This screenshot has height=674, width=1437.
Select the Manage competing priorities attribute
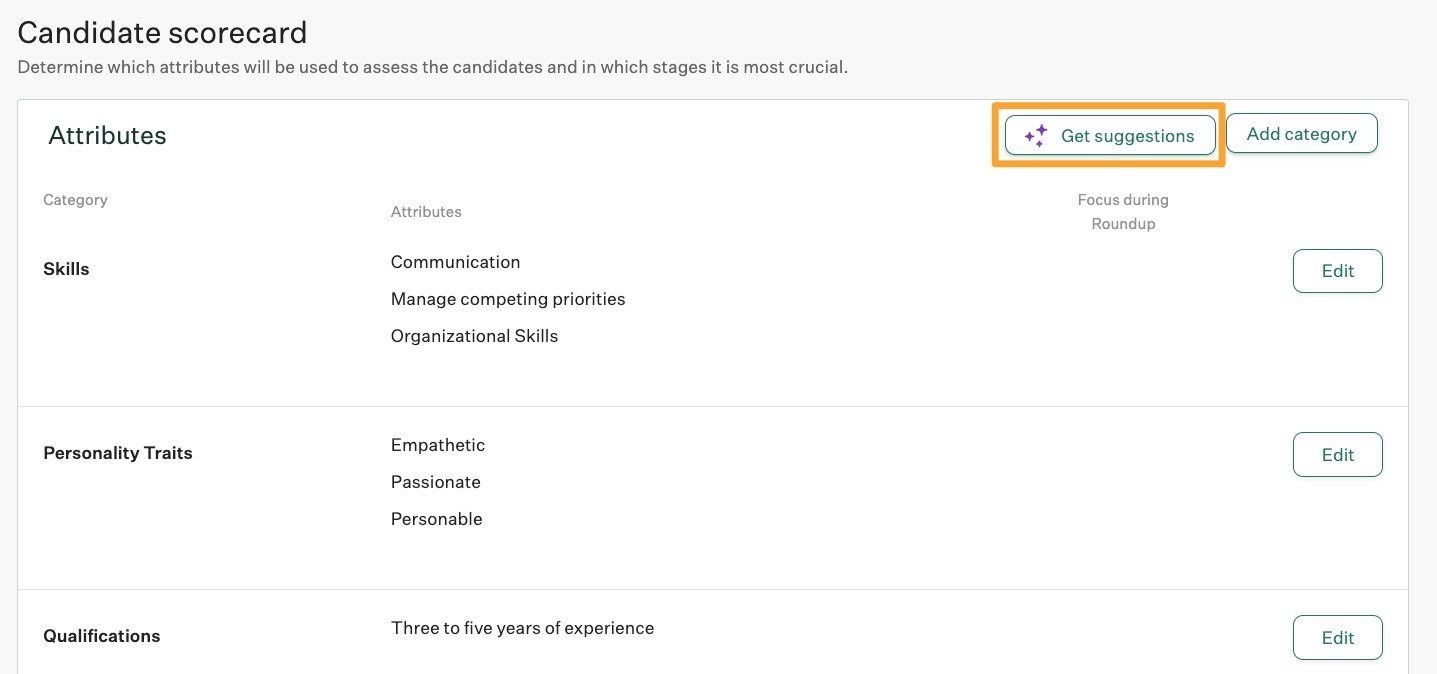pos(508,299)
